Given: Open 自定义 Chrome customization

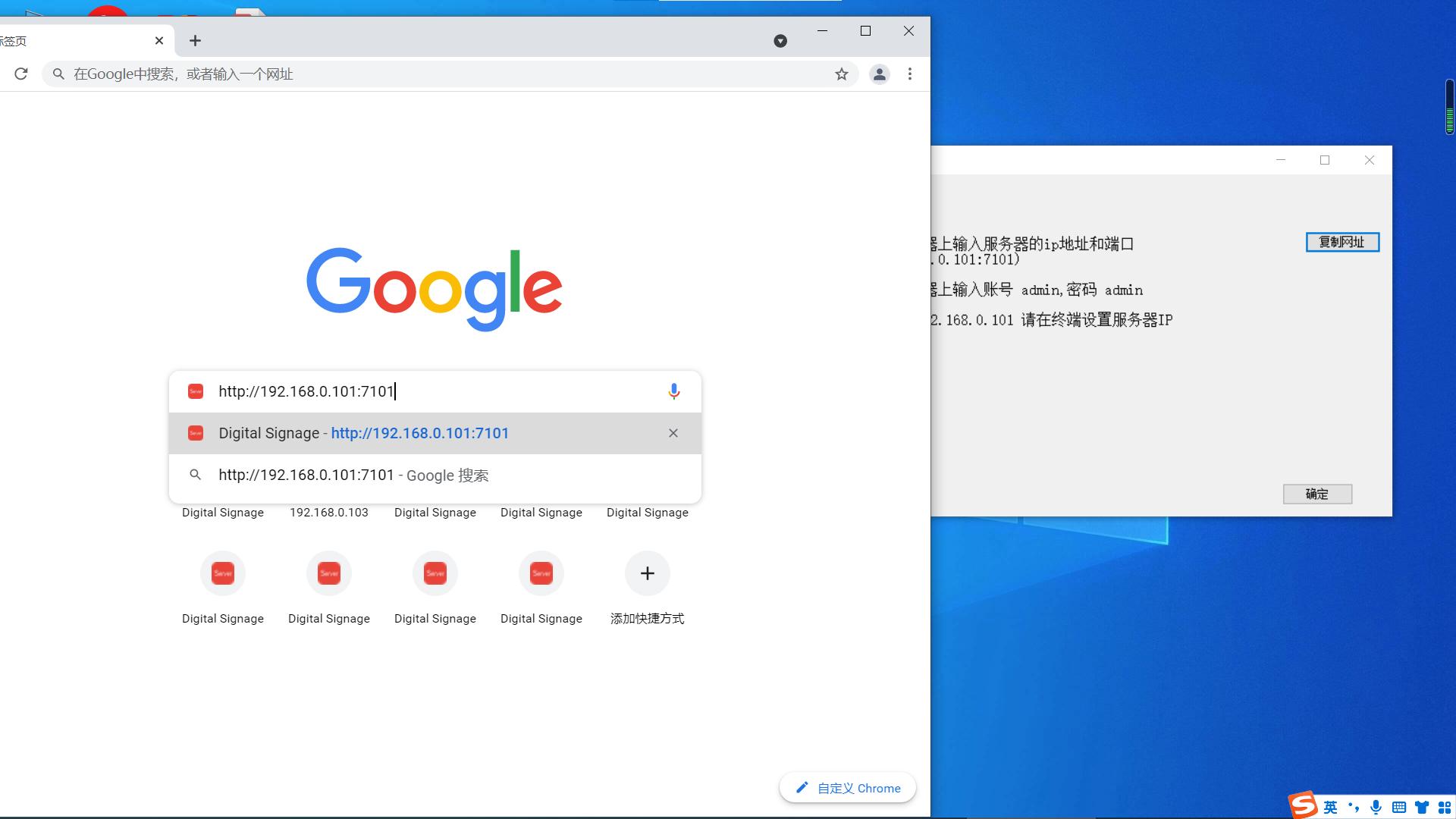Looking at the screenshot, I should coord(847,787).
